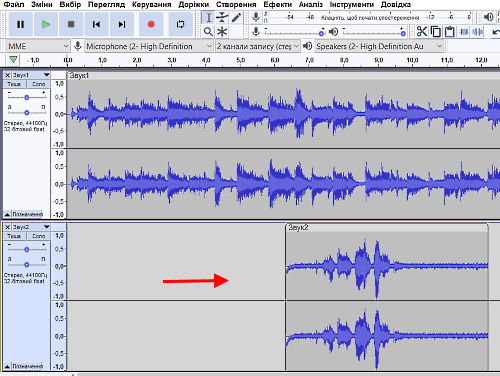Copy selection with the Copy icon
Viewport: 500px width, 376px height.
436,32
